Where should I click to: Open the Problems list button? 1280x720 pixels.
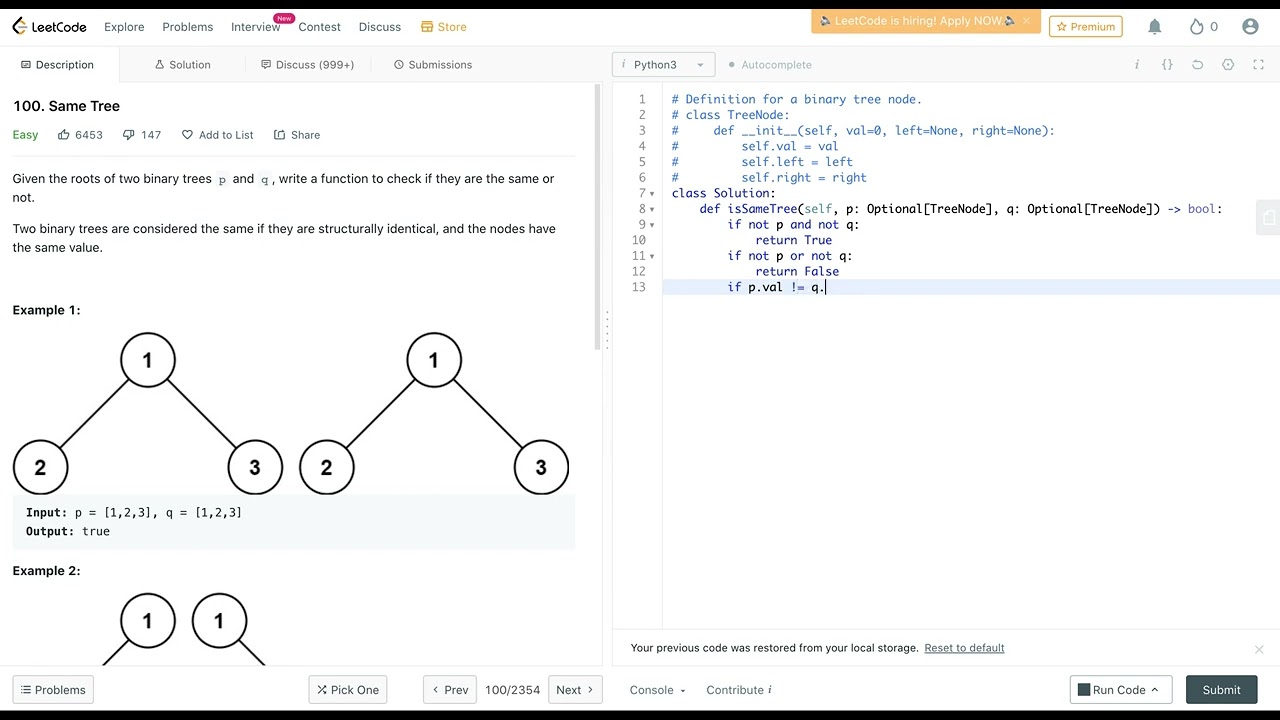click(x=53, y=690)
